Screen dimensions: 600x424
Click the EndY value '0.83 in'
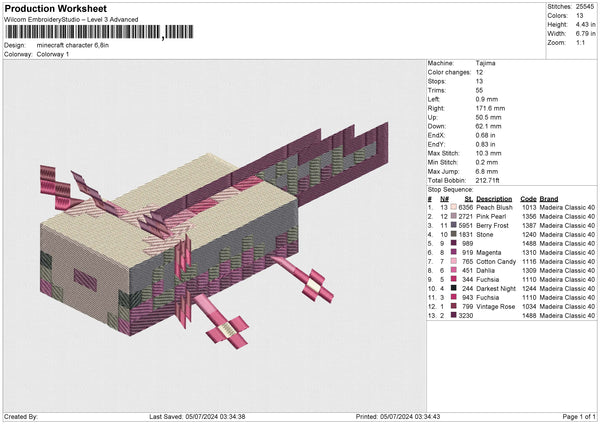pos(485,144)
